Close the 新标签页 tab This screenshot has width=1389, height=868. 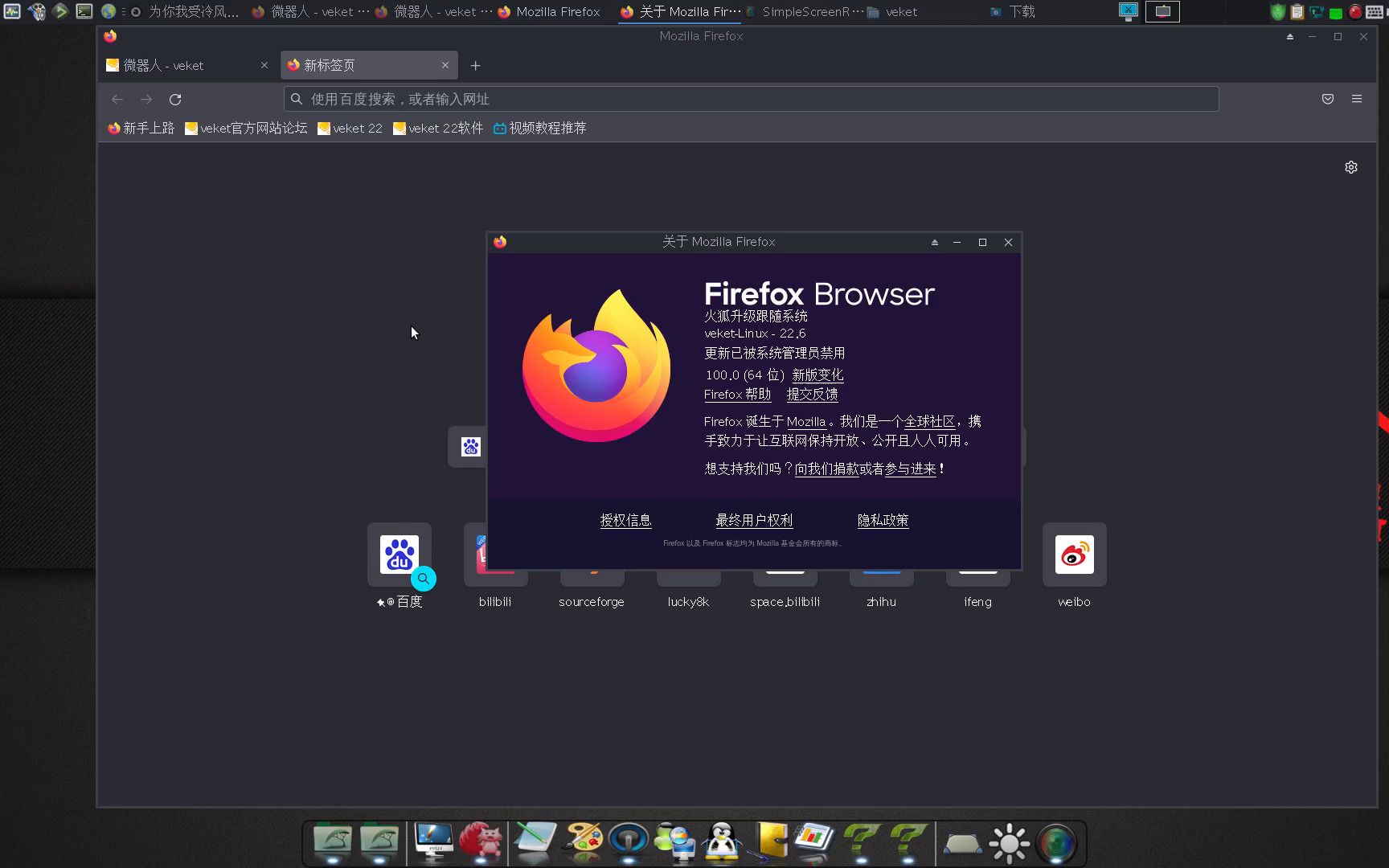[445, 65]
